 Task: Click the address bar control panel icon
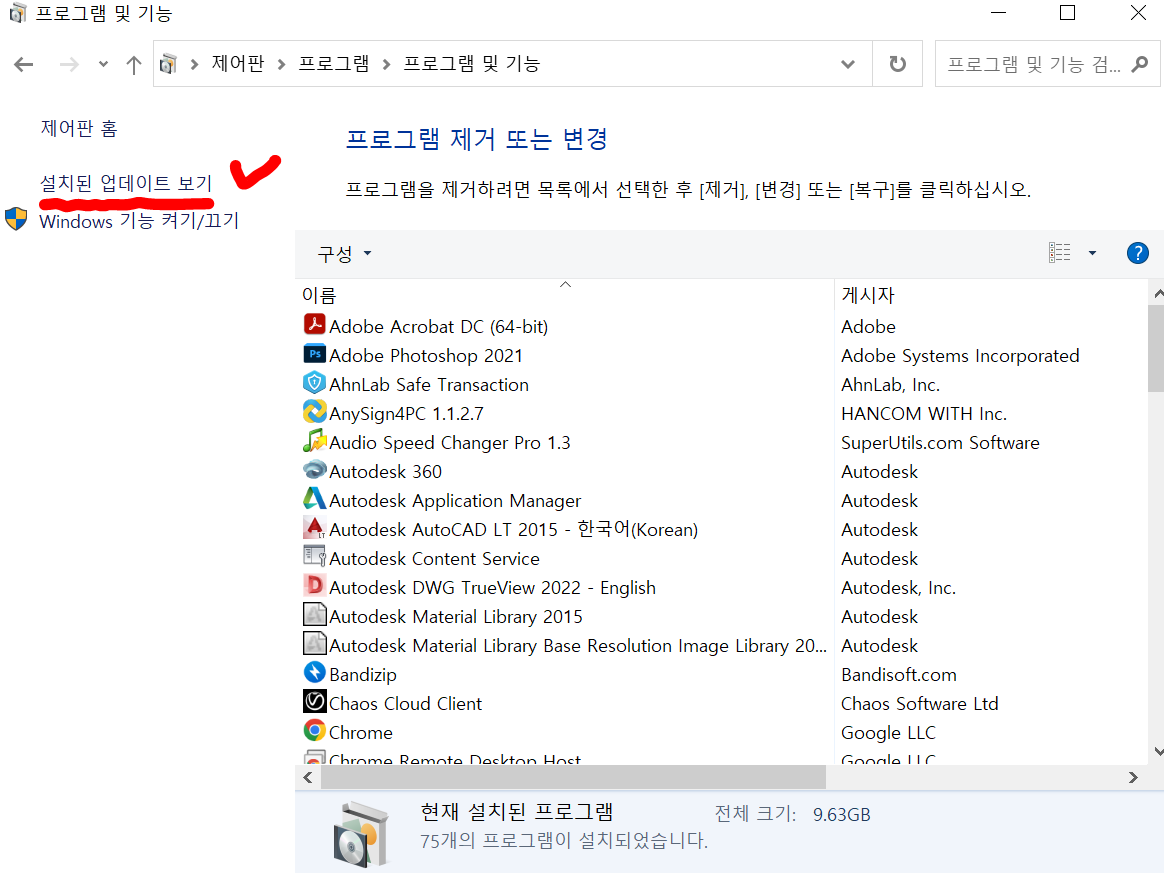click(x=169, y=65)
